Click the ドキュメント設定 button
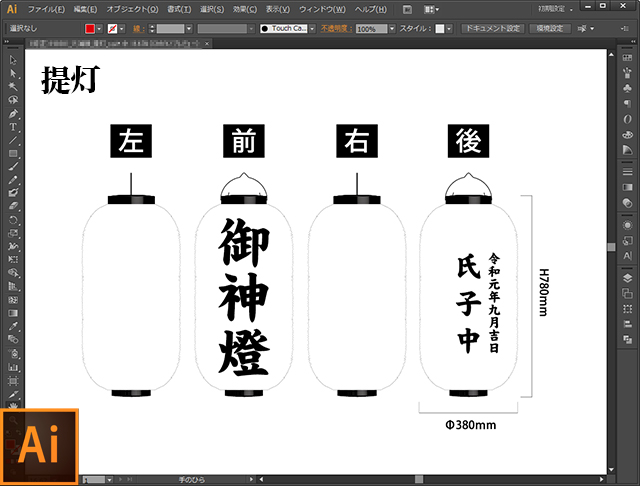The height and width of the screenshot is (486, 640). tap(492, 29)
